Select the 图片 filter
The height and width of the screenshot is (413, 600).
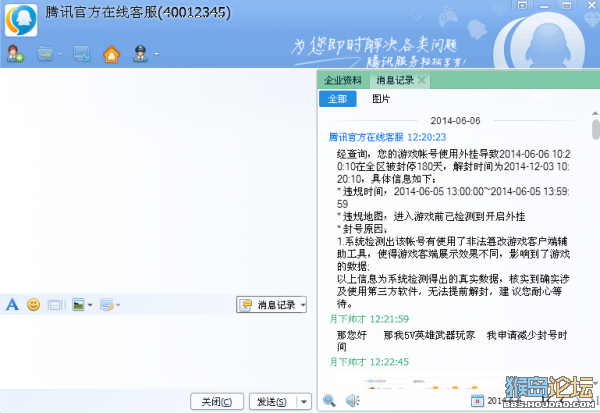coord(381,99)
